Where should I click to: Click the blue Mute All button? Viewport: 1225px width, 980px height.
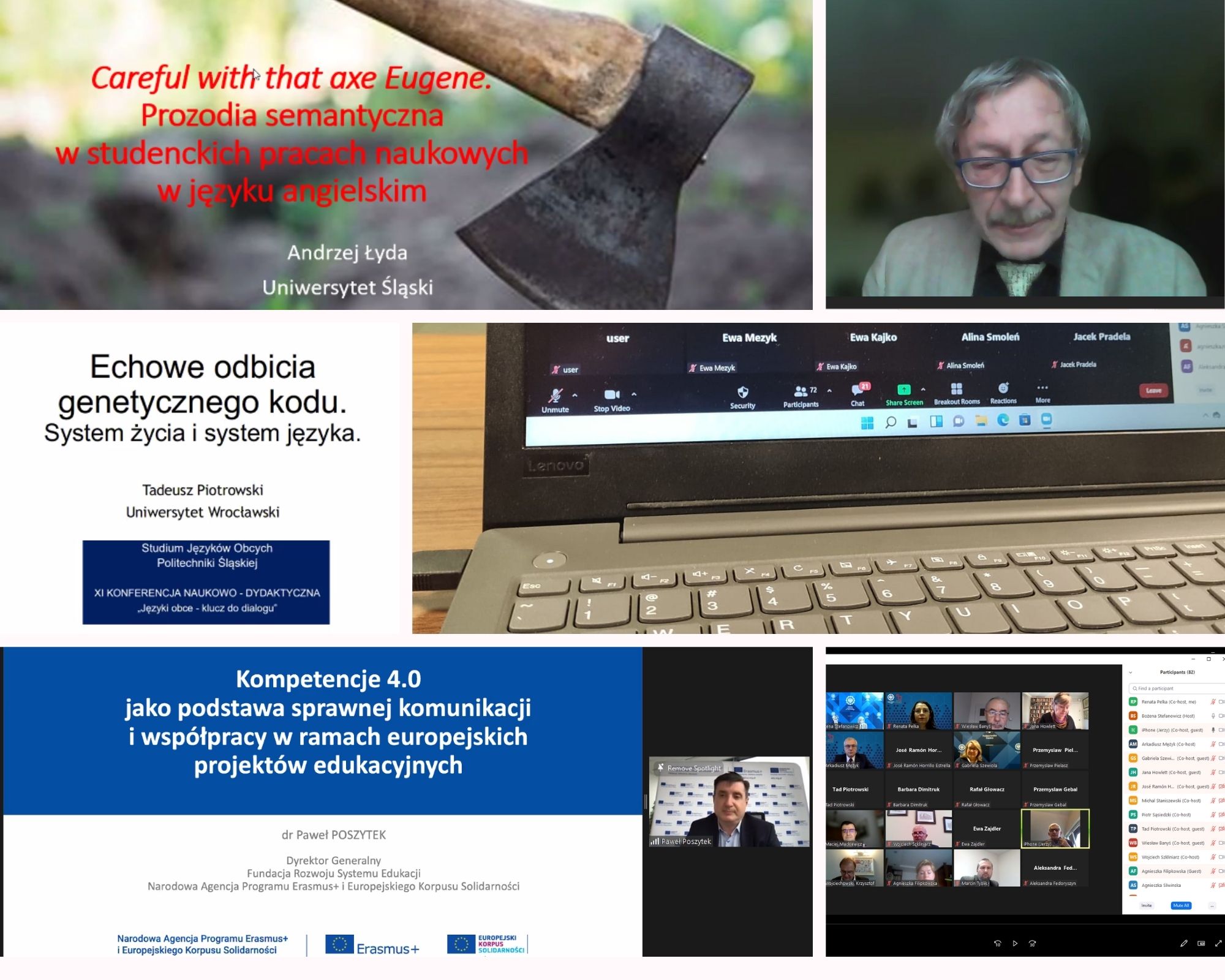coord(1181,905)
